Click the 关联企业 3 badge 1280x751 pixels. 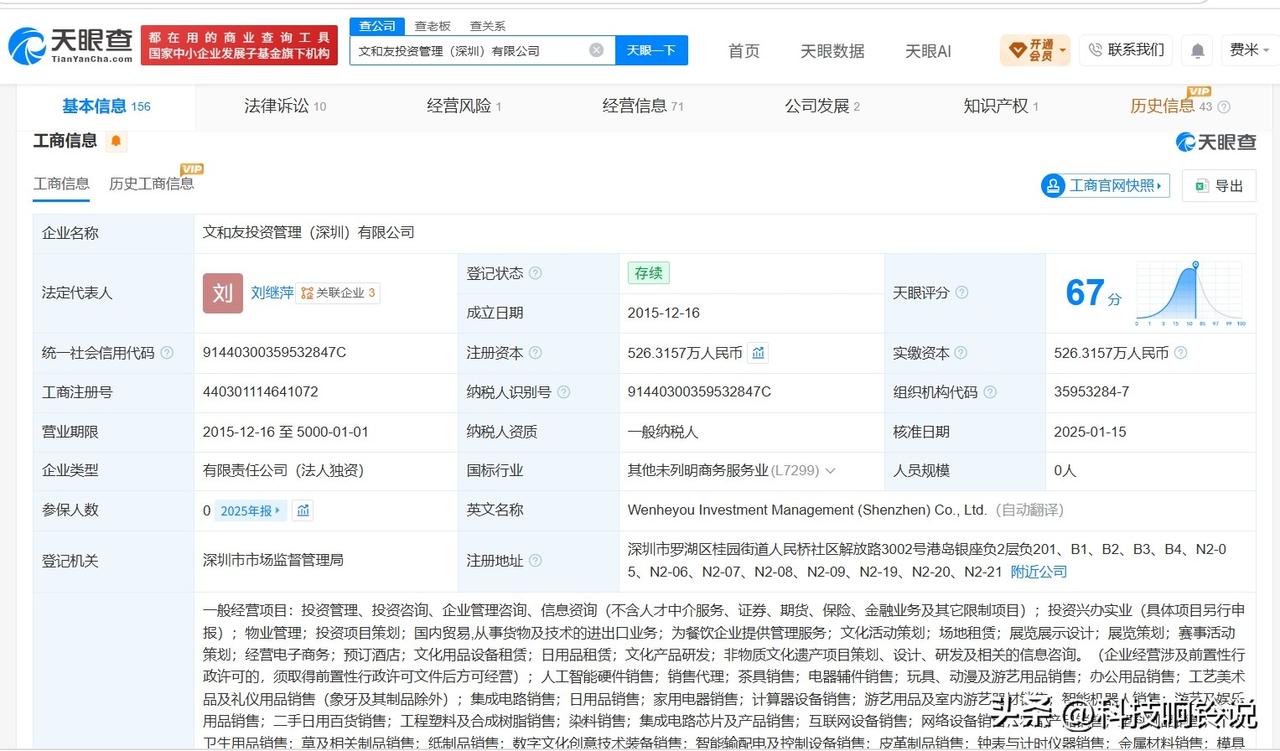pyautogui.click(x=338, y=293)
